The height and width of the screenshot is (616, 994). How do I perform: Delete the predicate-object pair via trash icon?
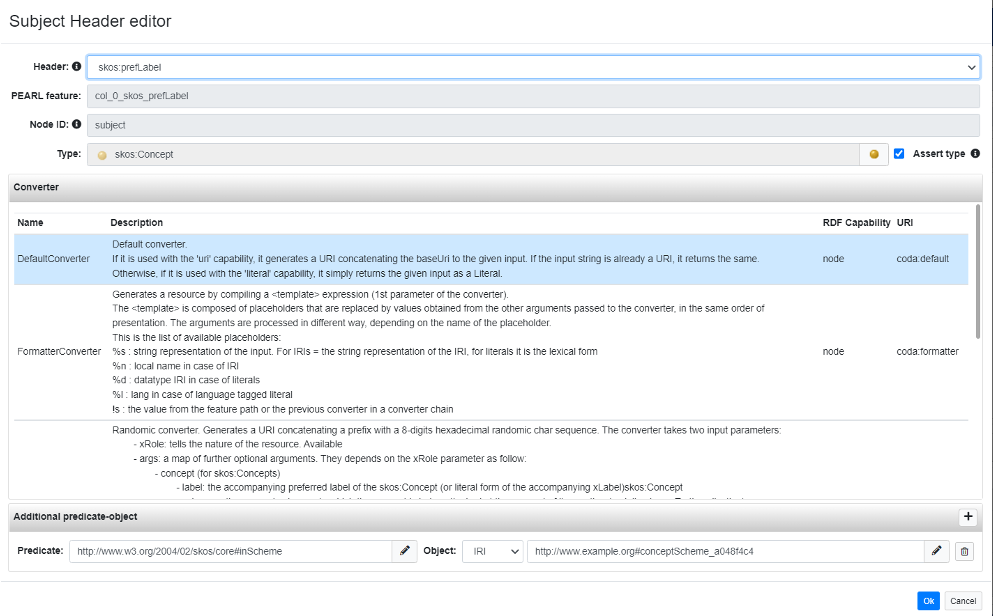[963, 550]
